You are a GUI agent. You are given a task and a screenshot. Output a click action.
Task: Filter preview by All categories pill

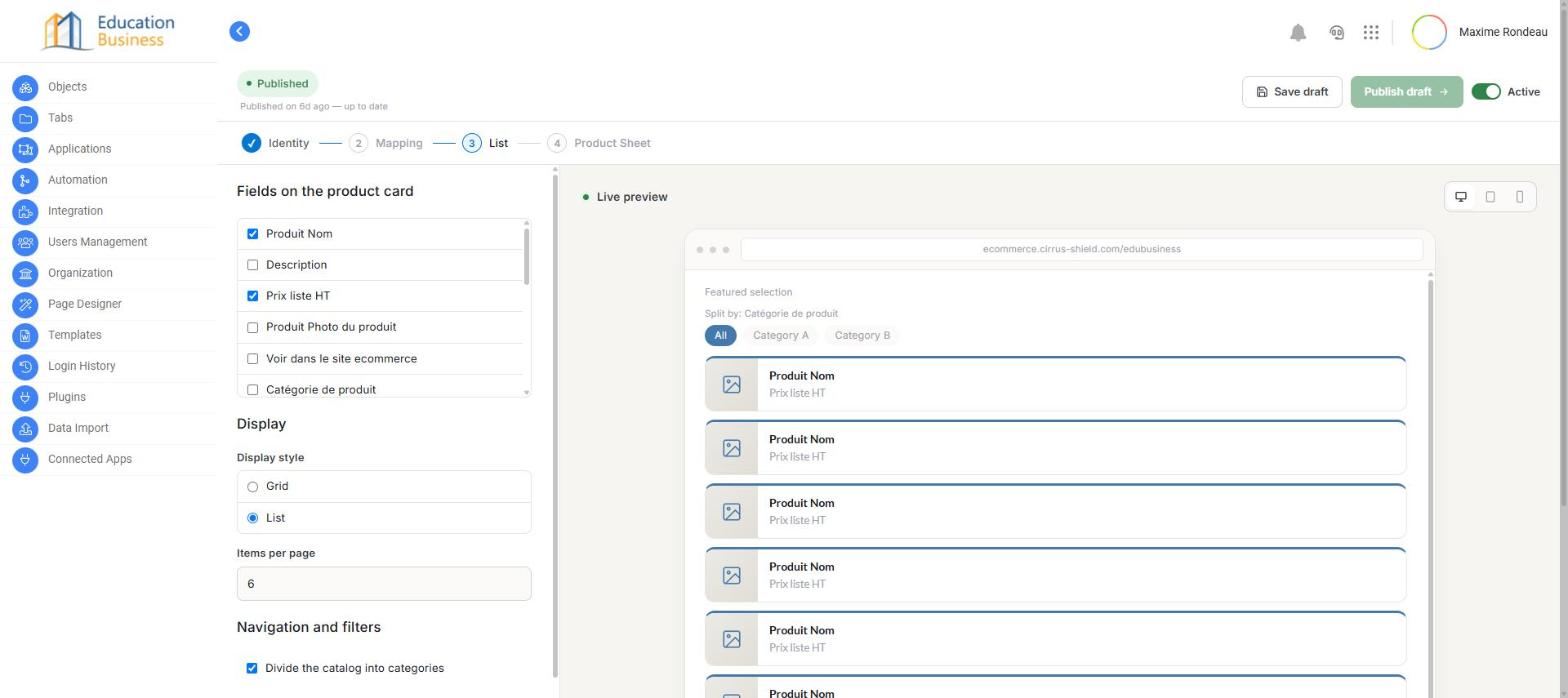coord(720,336)
